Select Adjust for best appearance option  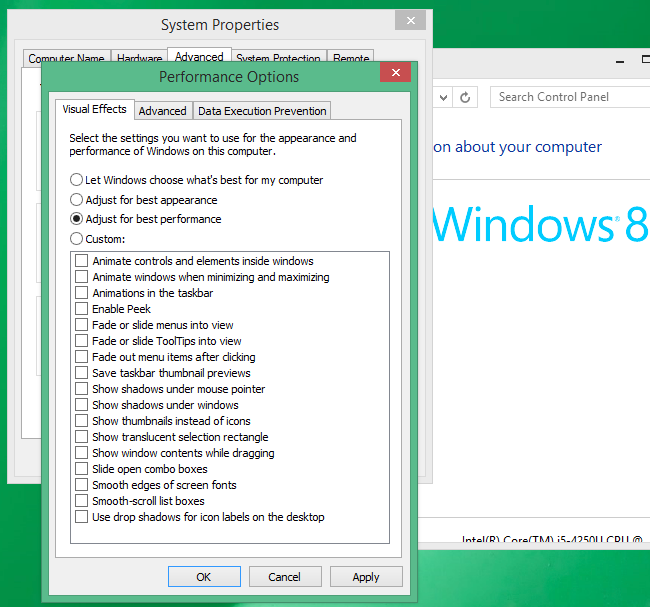[77, 200]
